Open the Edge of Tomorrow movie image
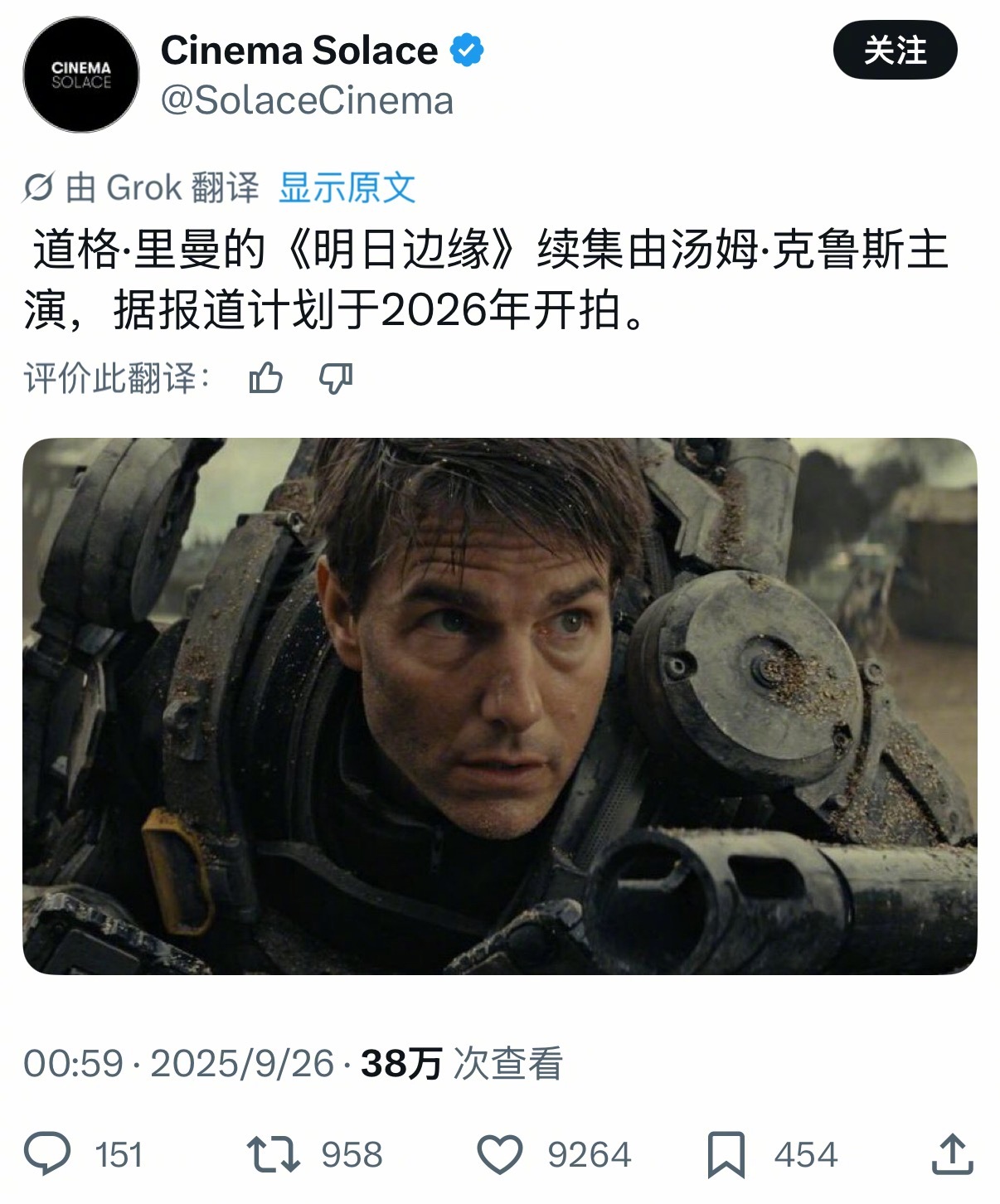This screenshot has width=1000, height=1204. (500, 706)
